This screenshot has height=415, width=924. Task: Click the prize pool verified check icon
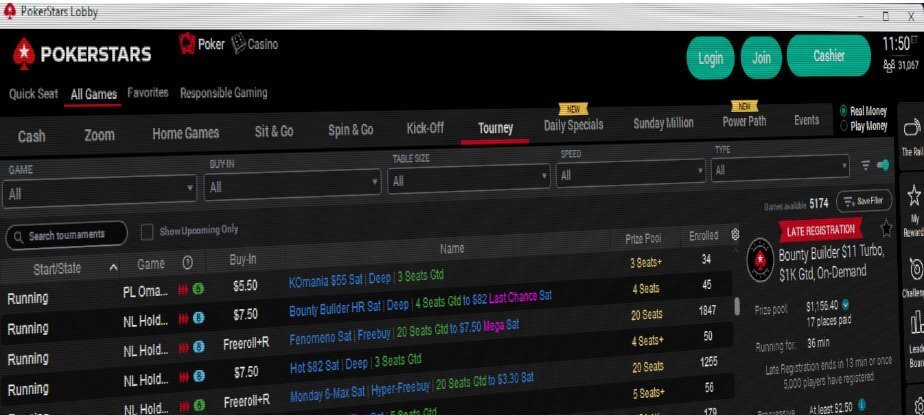tap(846, 305)
